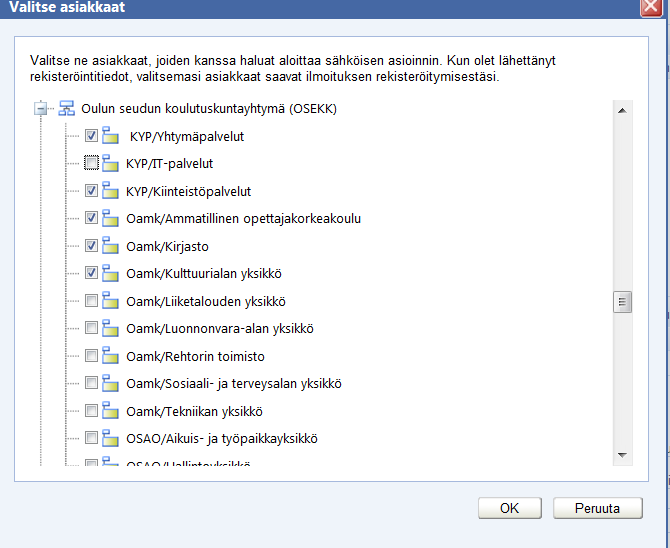Click the folder icon for KYP/Yhtymäpalvelut

110,135
